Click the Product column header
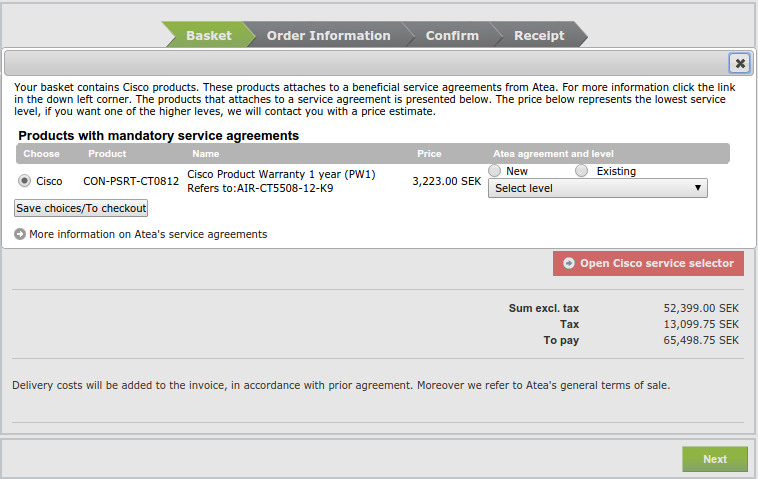758x479 pixels. (x=107, y=154)
